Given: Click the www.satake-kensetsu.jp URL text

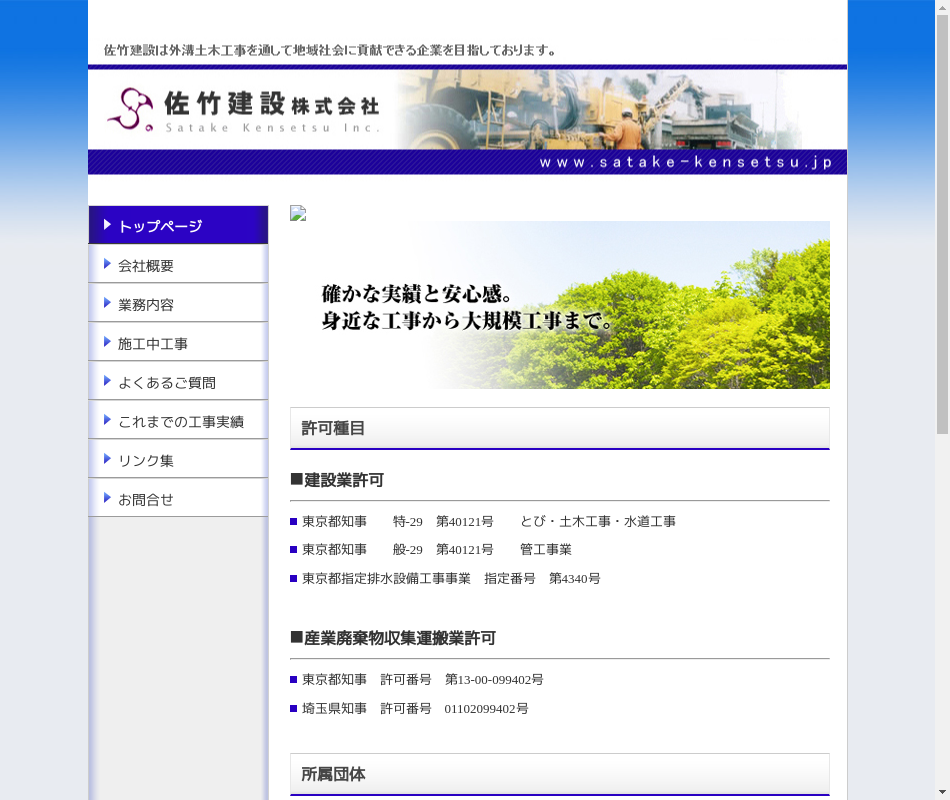Looking at the screenshot, I should point(685,162).
